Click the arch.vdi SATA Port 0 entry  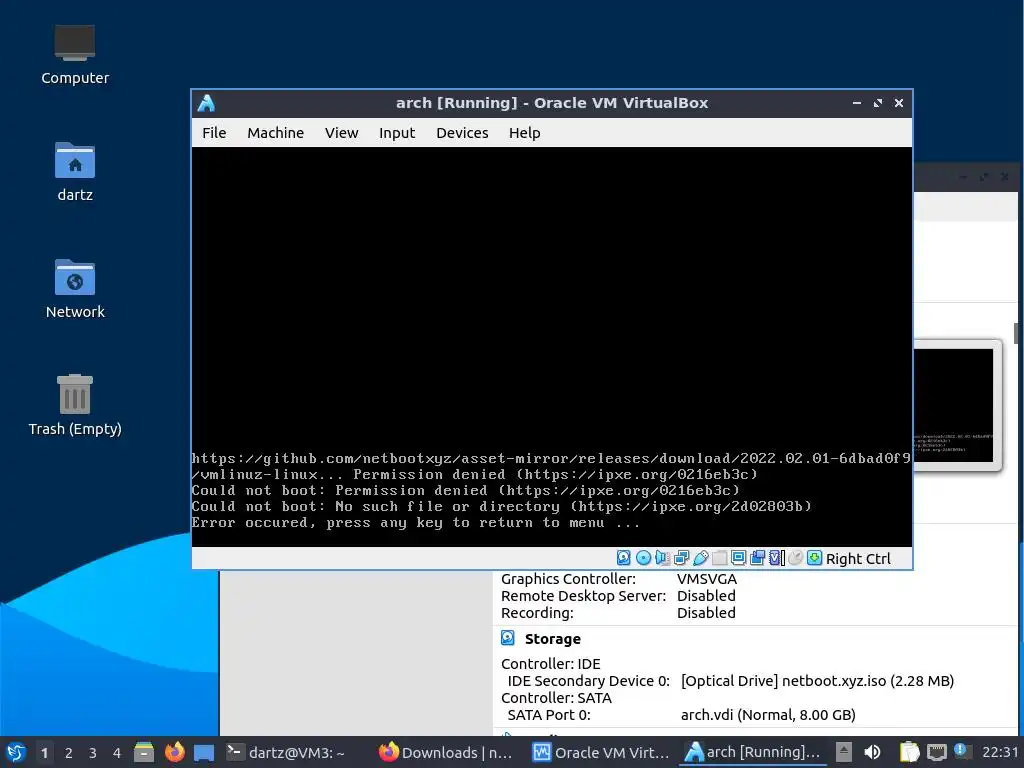[768, 714]
